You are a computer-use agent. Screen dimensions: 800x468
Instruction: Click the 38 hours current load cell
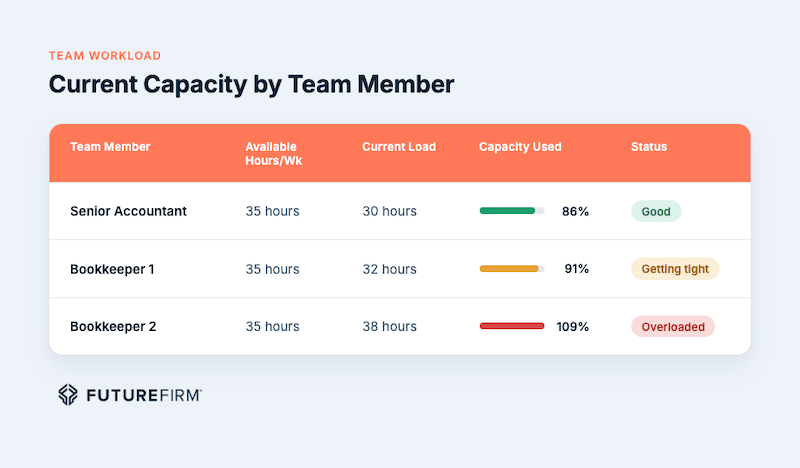389,327
